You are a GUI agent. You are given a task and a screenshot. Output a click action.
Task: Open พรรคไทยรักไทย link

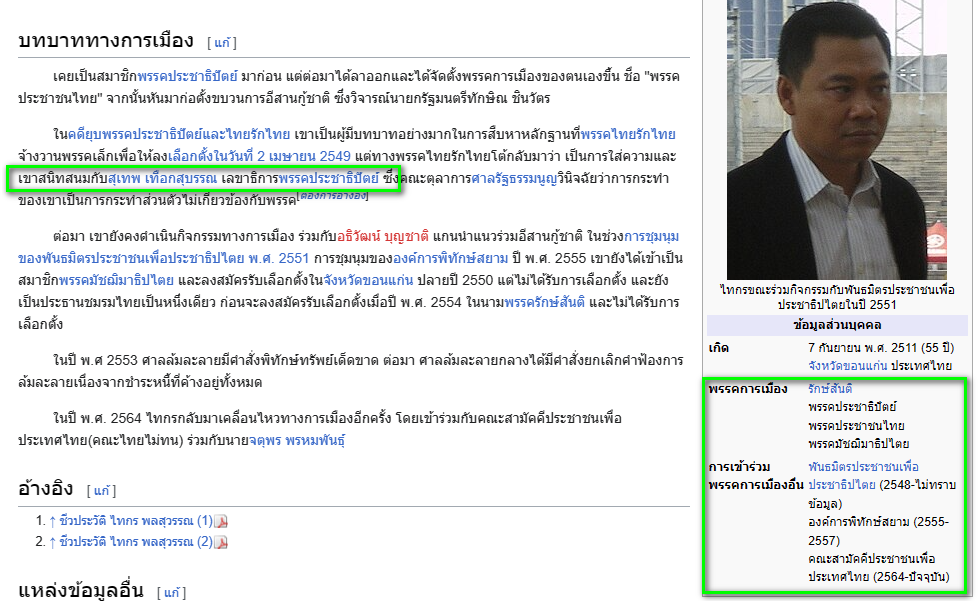628,135
